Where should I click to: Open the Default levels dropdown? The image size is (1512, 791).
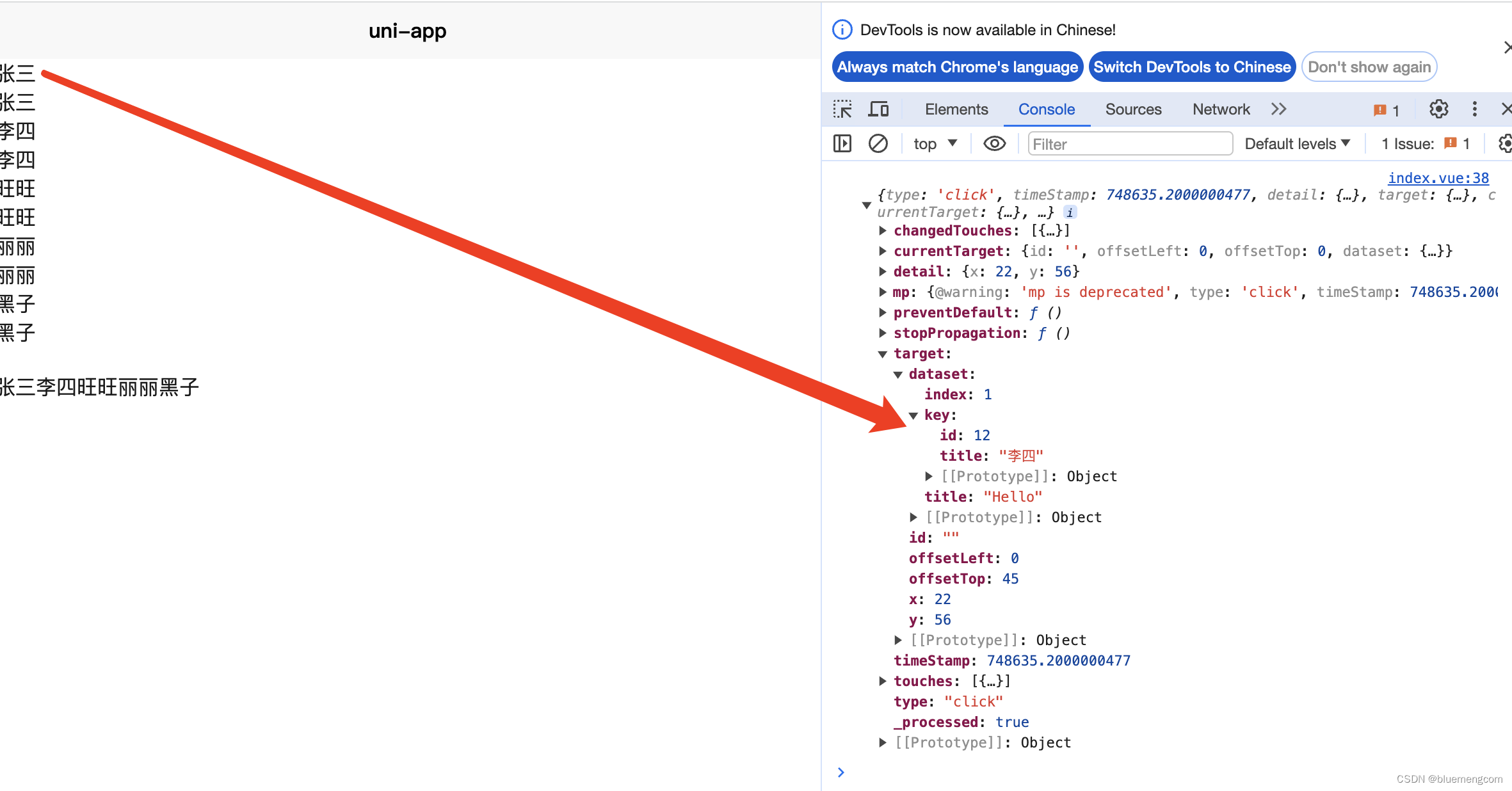click(x=1297, y=143)
